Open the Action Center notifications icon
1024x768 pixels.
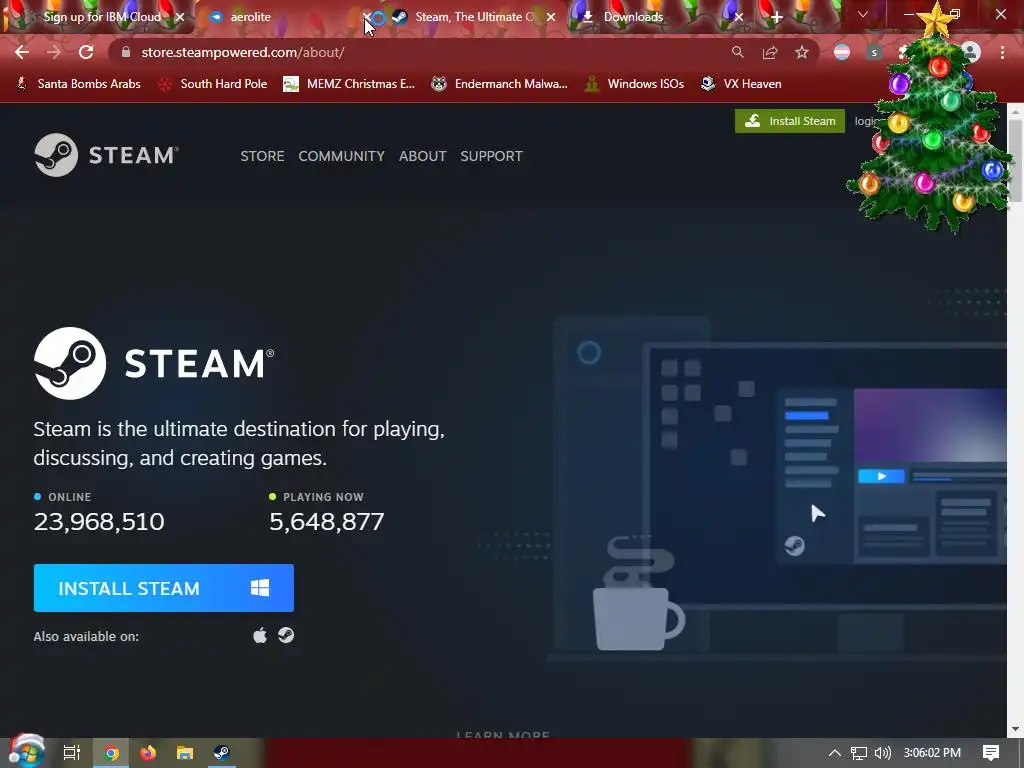[x=991, y=753]
